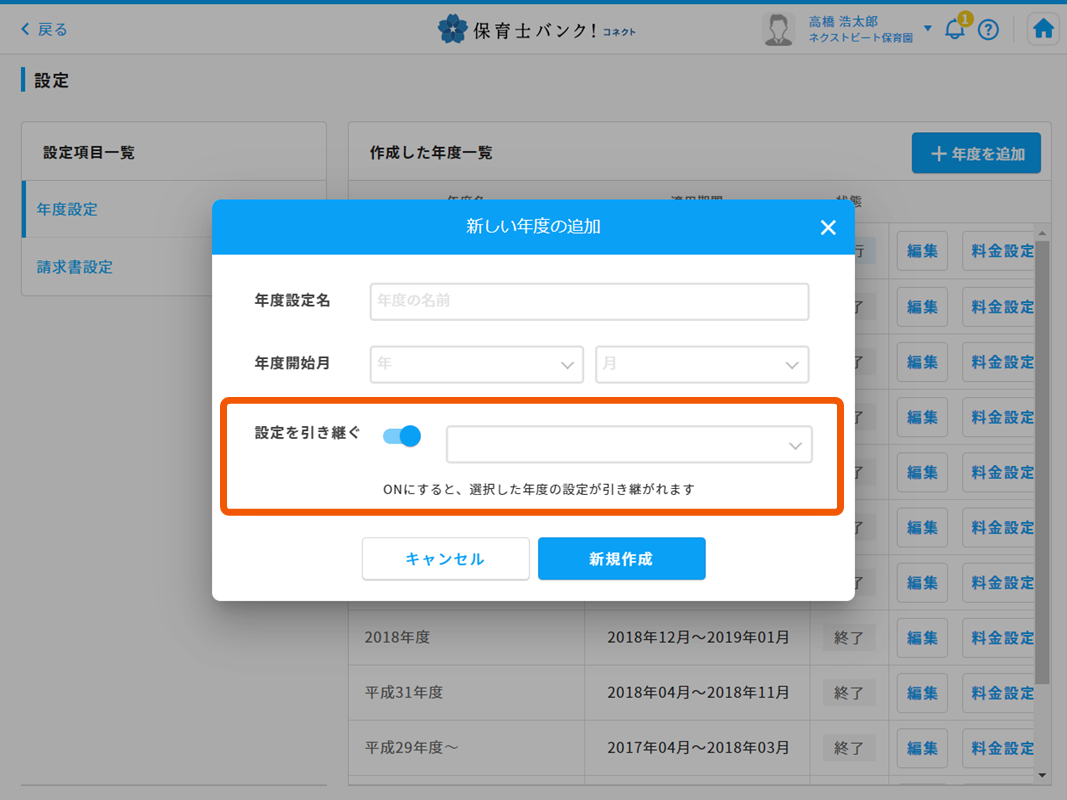Open the 月 month dropdown
This screenshot has height=800, width=1067.
[x=702, y=364]
